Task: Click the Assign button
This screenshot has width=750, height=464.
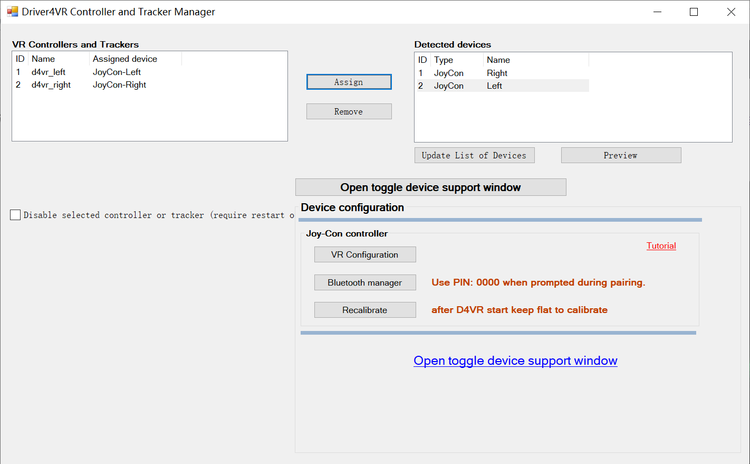Action: (349, 82)
